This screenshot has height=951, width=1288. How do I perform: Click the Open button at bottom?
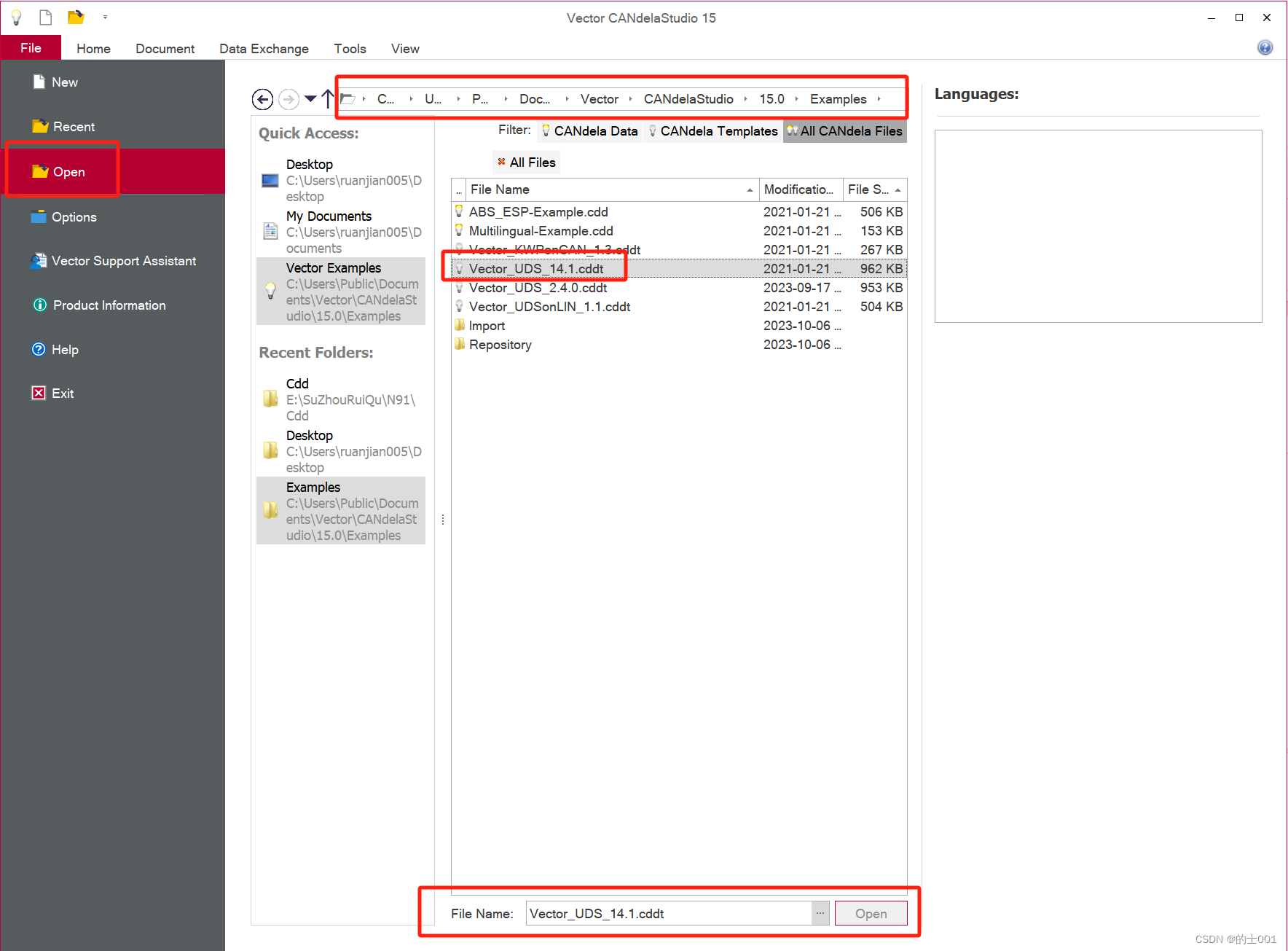pos(871,914)
